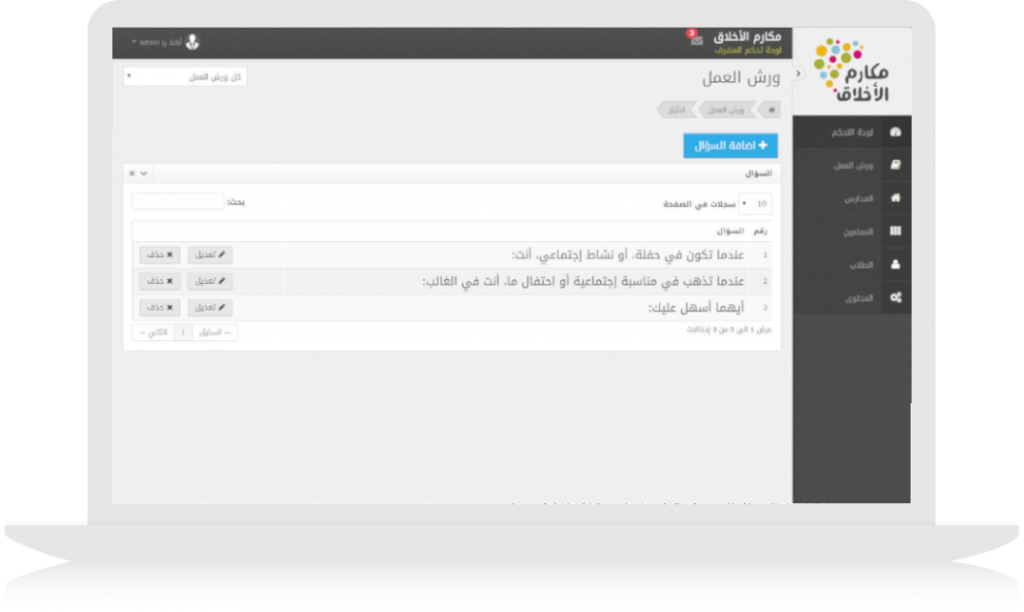Viewport: 1024px width, 612px height.
Task: Click the اضافة السؤال button
Action: [730, 146]
